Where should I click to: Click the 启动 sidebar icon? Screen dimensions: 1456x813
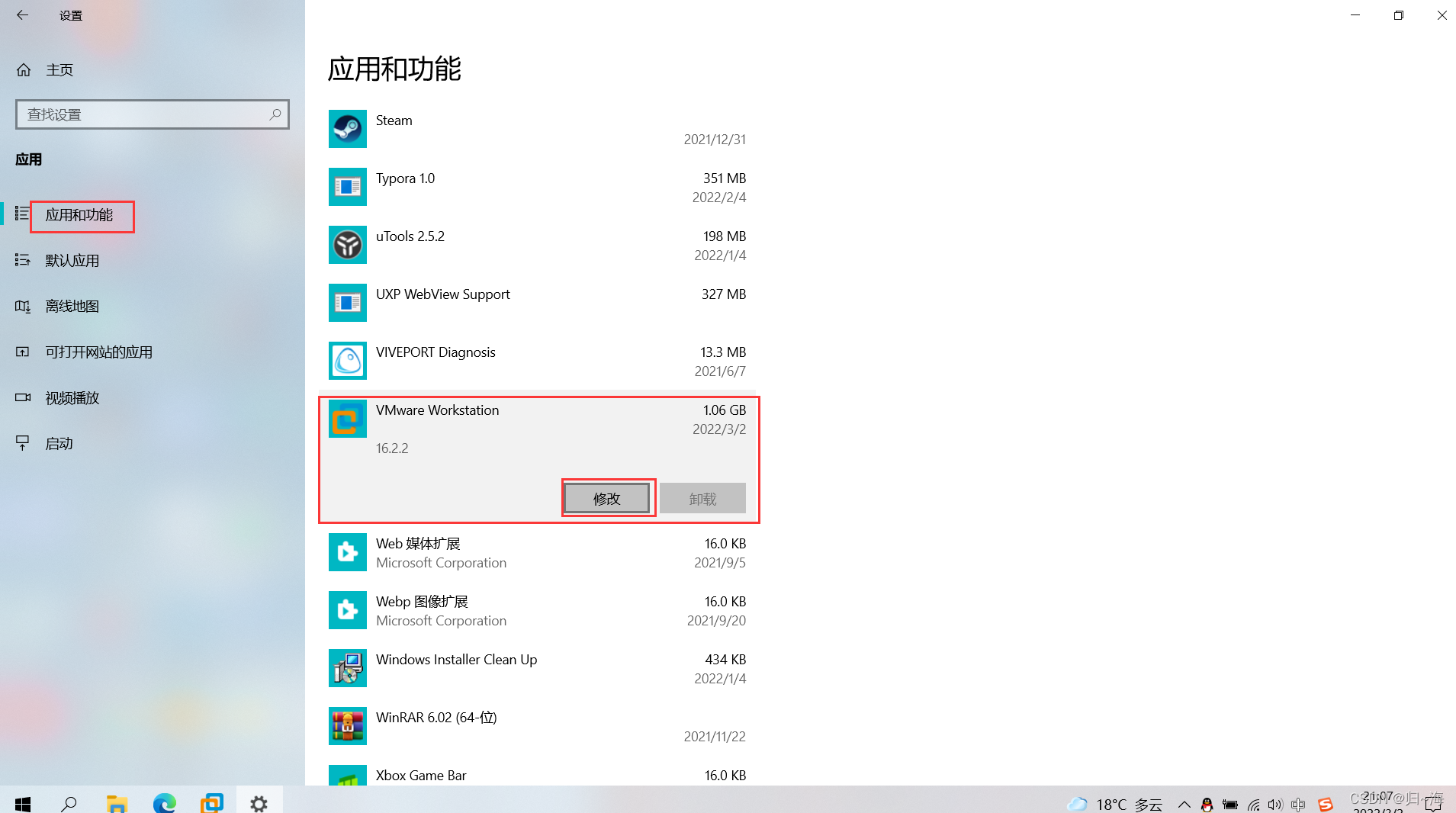23,444
